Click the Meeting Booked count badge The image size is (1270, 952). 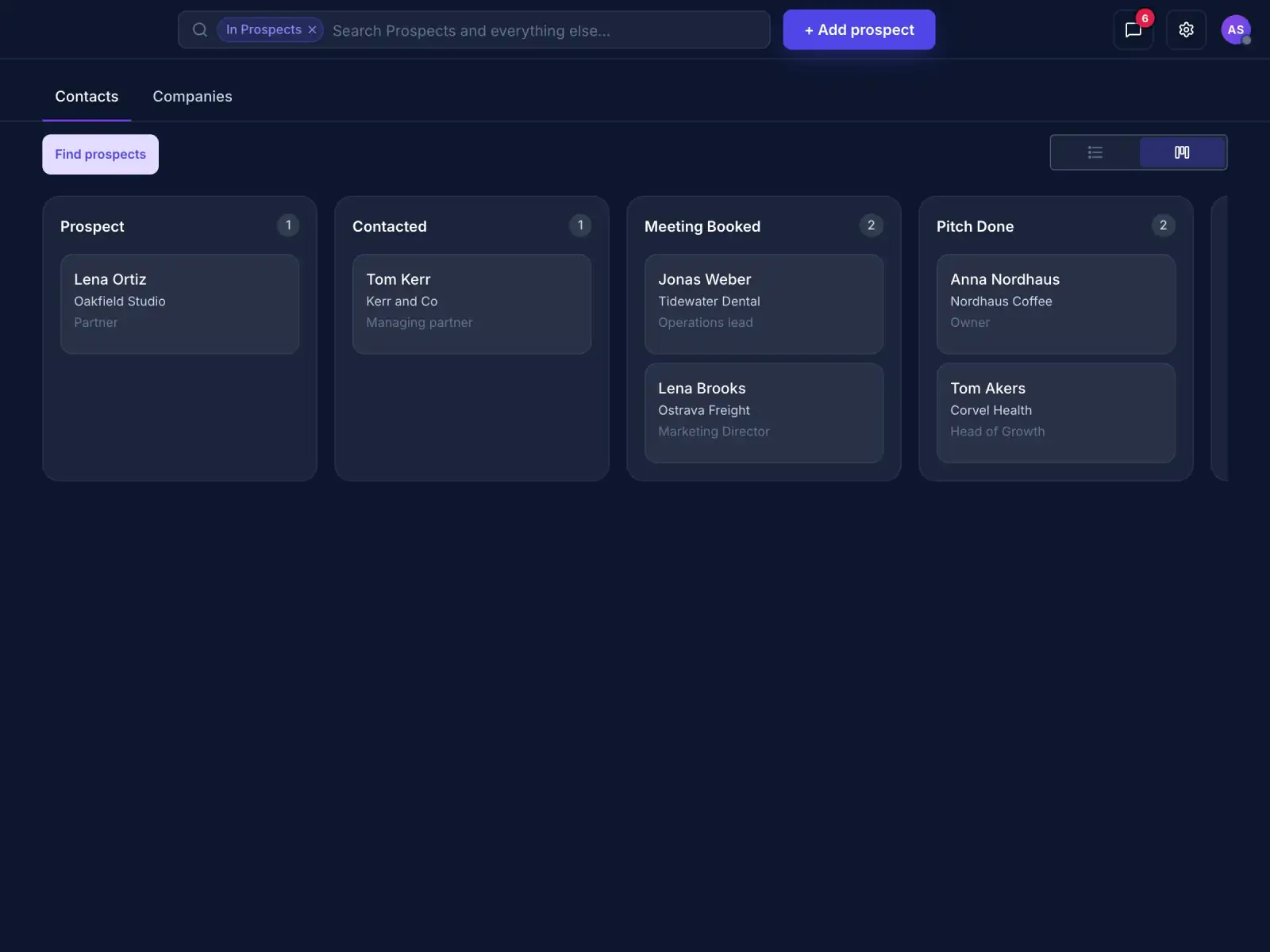pos(872,225)
